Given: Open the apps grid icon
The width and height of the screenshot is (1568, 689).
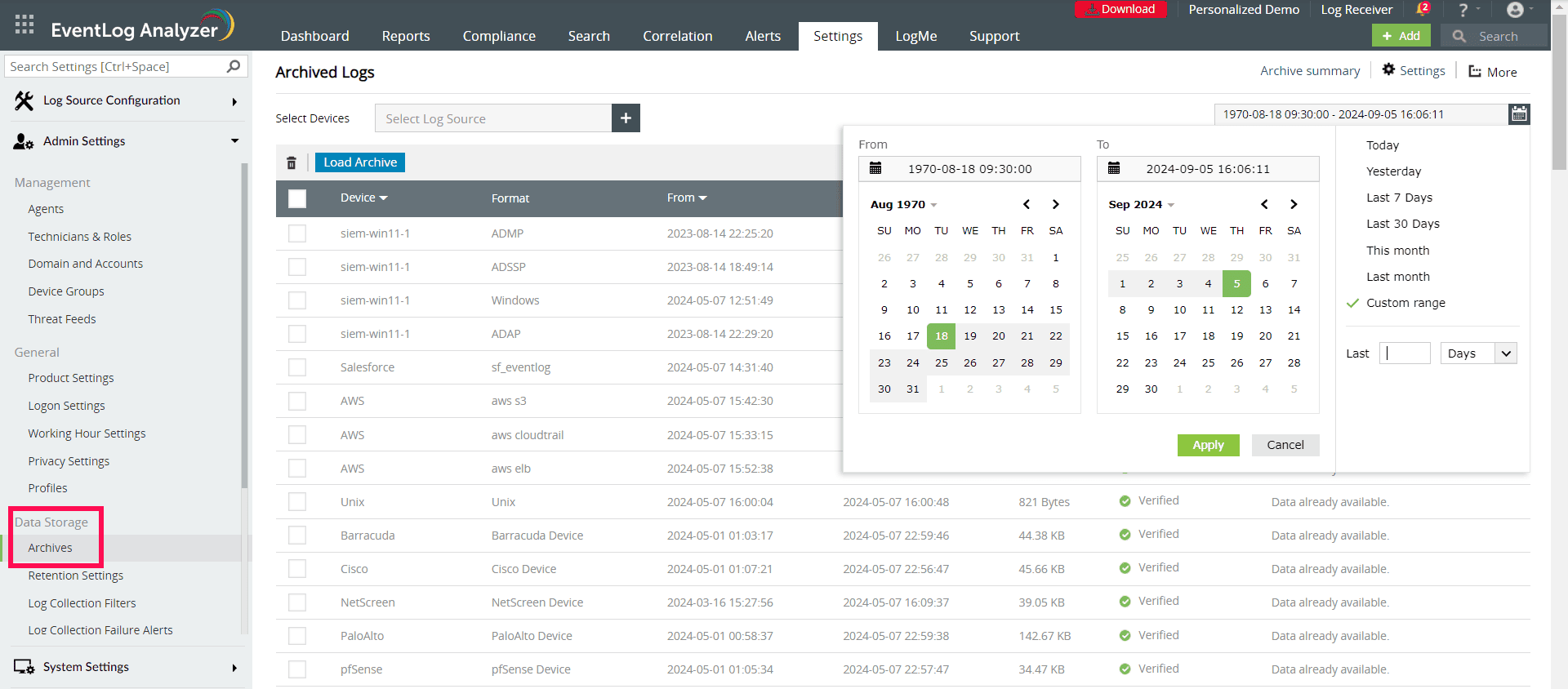Looking at the screenshot, I should pyautogui.click(x=24, y=24).
